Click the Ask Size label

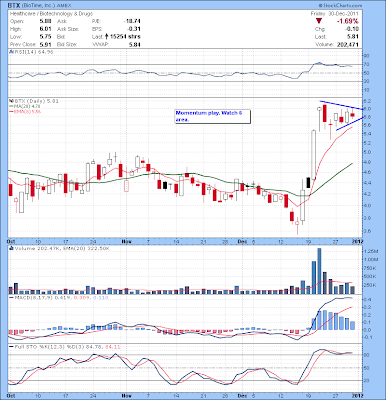pos(68,29)
